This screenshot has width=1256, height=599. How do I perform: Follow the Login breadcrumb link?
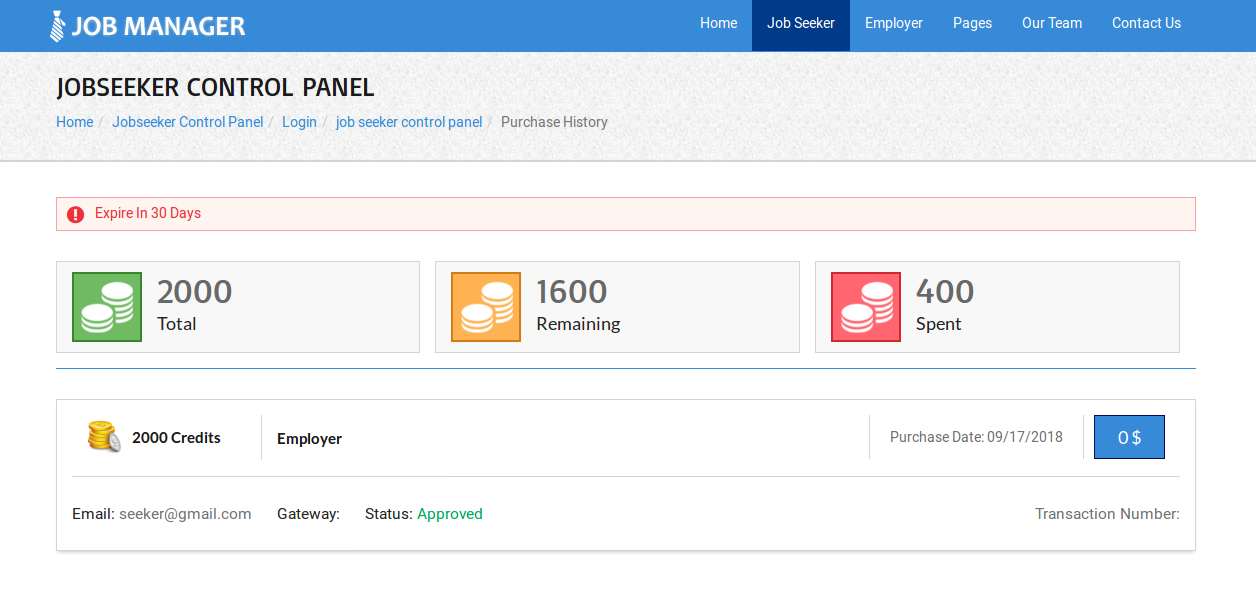point(299,122)
